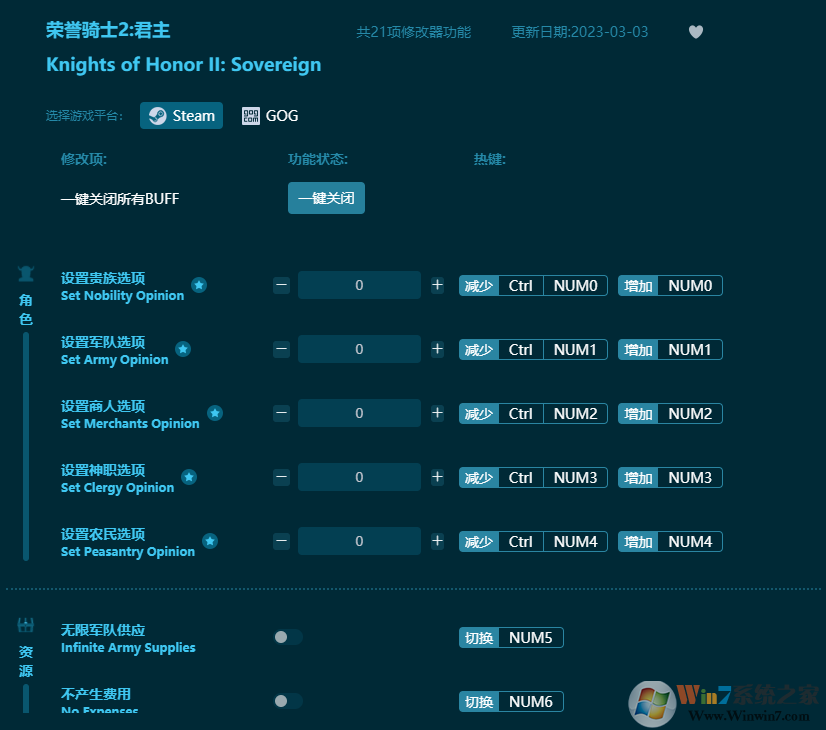Click the Knights of Honor II: Sovereign title

183,65
